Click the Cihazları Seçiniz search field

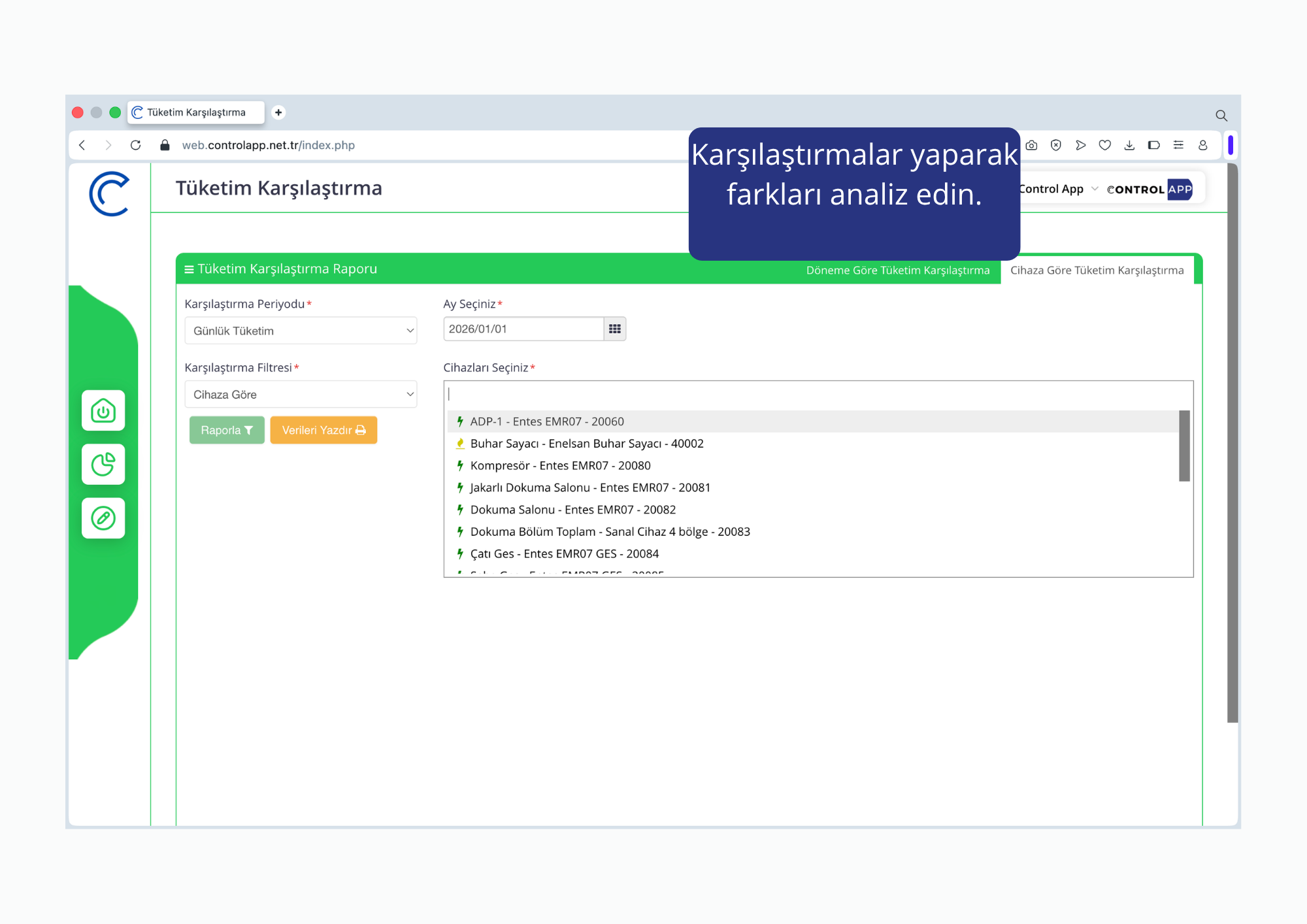coord(818,394)
